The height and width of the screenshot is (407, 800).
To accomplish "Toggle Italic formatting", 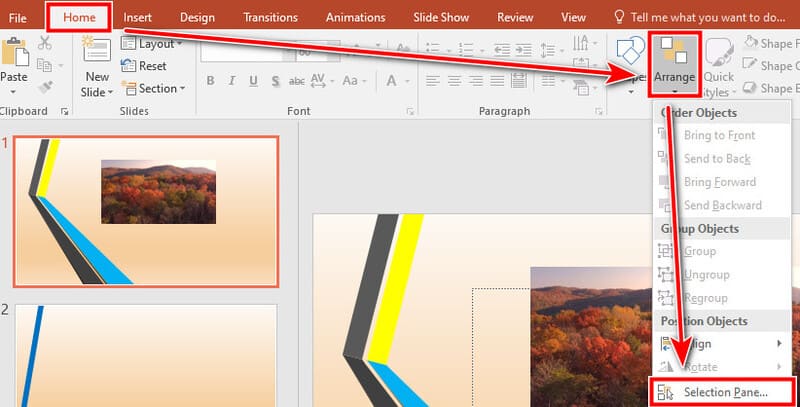I will pos(232,81).
